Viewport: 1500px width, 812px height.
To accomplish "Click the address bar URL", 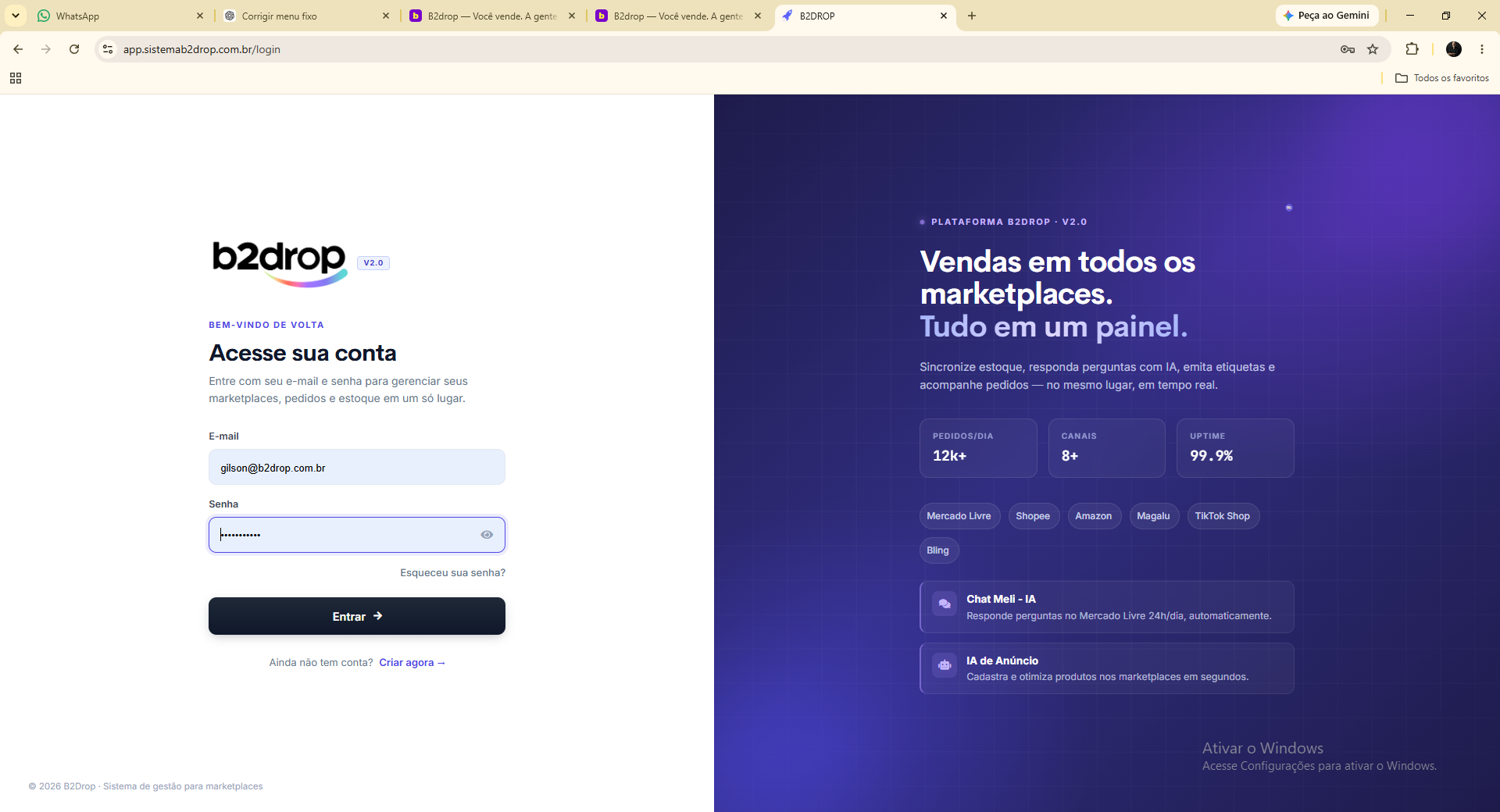I will point(202,49).
